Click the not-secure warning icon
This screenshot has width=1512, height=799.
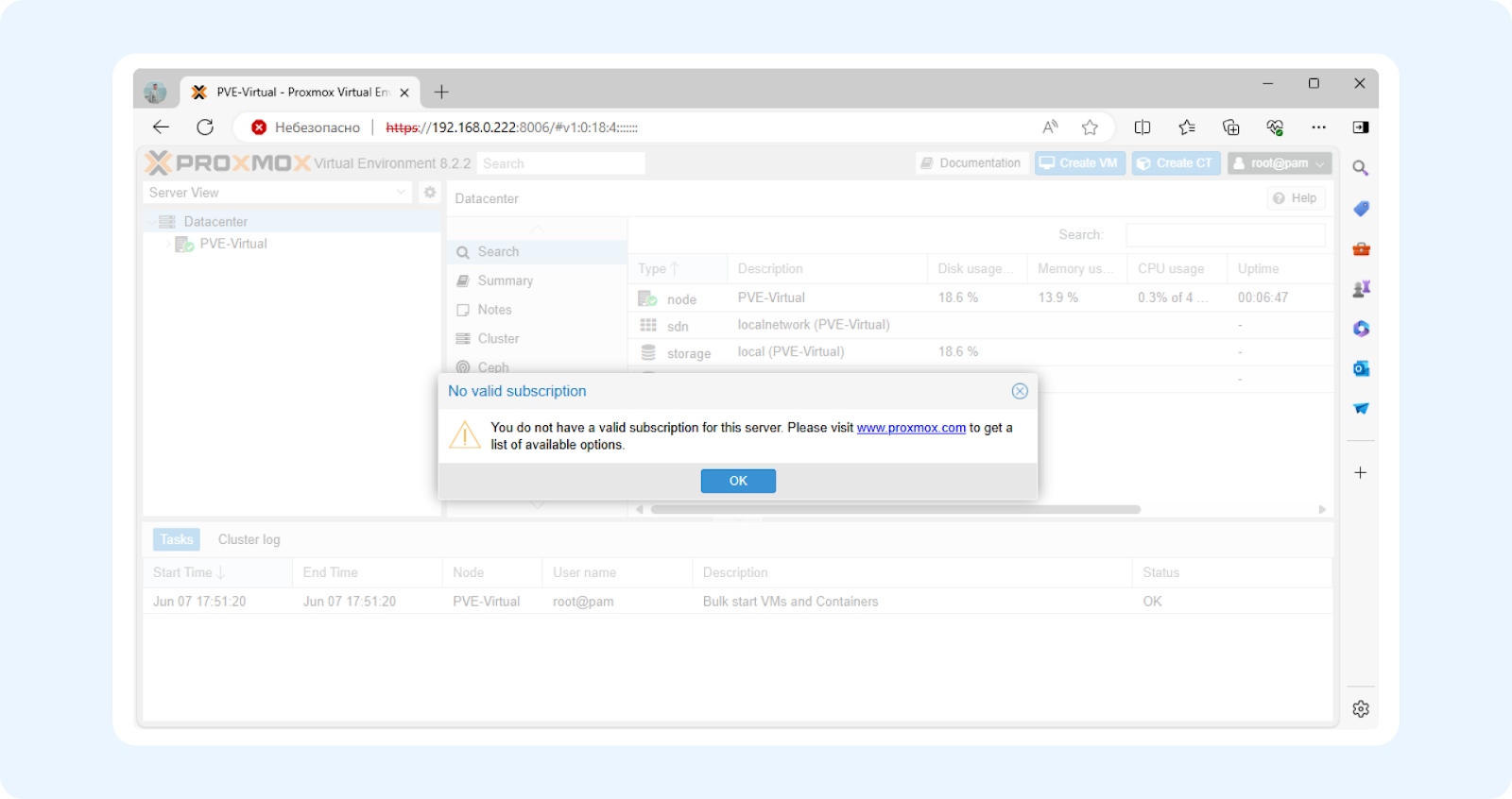click(x=258, y=127)
